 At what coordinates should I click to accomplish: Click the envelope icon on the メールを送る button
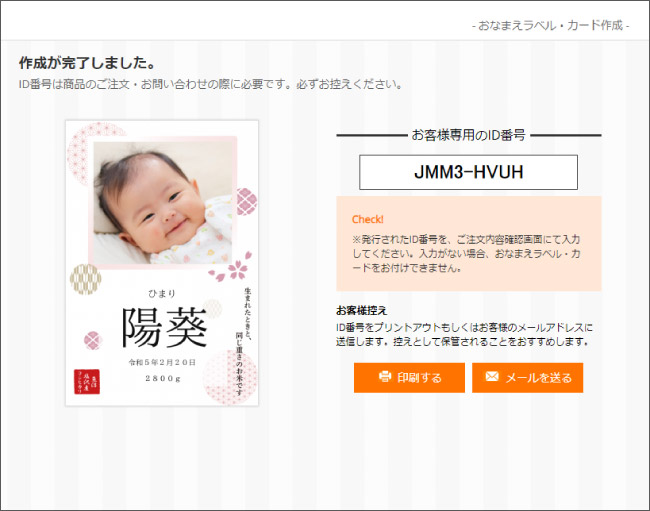[x=491, y=377]
